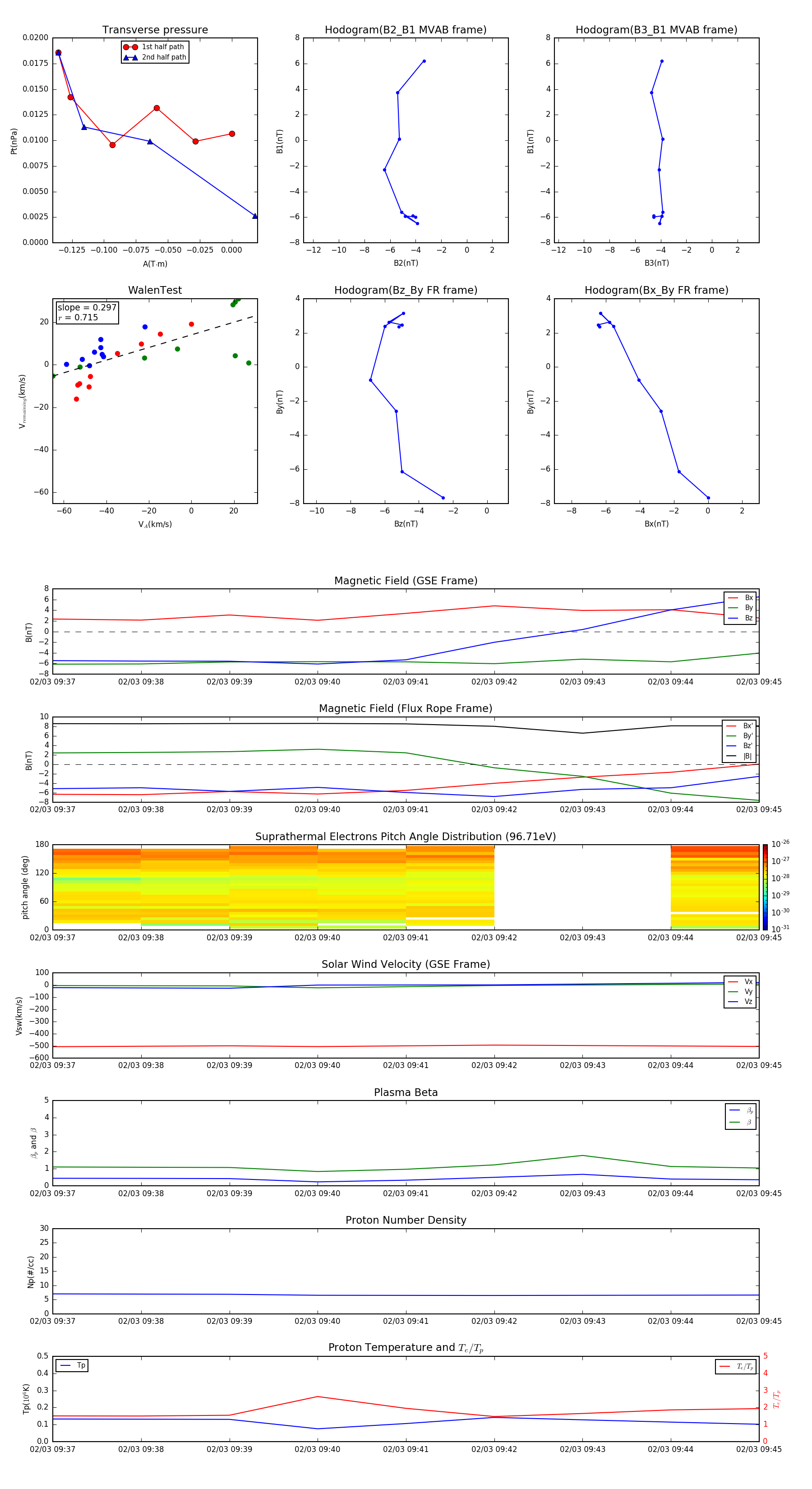Click the "A(T·m)" x-axis label
Screen dimensions: 812x1489
click(x=155, y=264)
